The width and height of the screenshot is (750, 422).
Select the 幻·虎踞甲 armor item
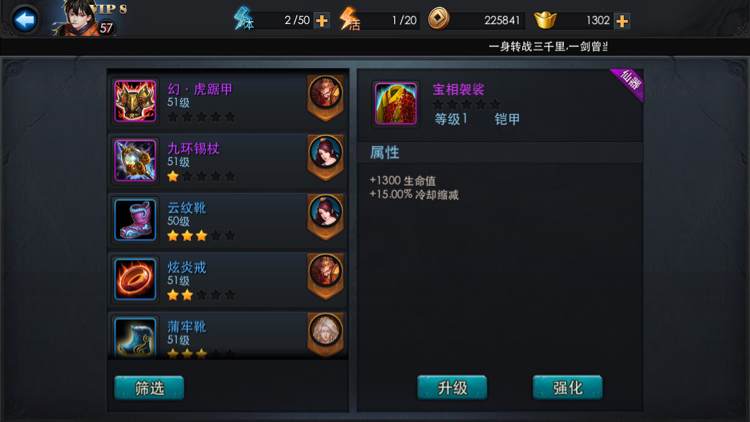coord(228,102)
